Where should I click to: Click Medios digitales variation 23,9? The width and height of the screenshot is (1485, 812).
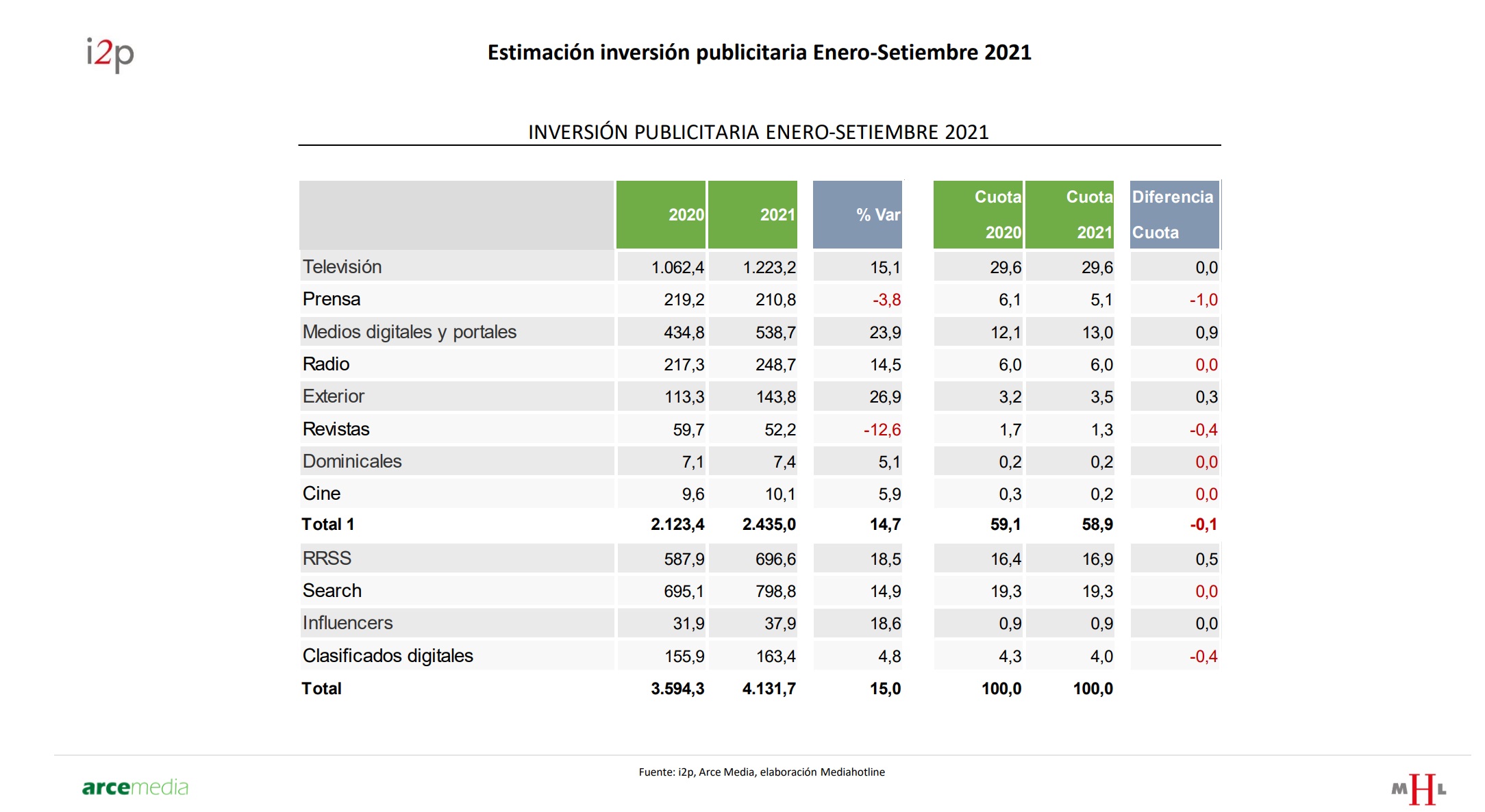[886, 333]
